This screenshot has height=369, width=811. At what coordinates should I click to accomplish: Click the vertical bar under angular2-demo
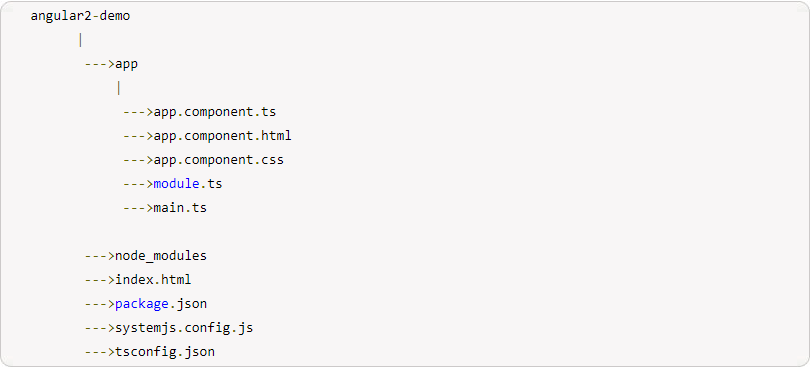pyautogui.click(x=81, y=40)
